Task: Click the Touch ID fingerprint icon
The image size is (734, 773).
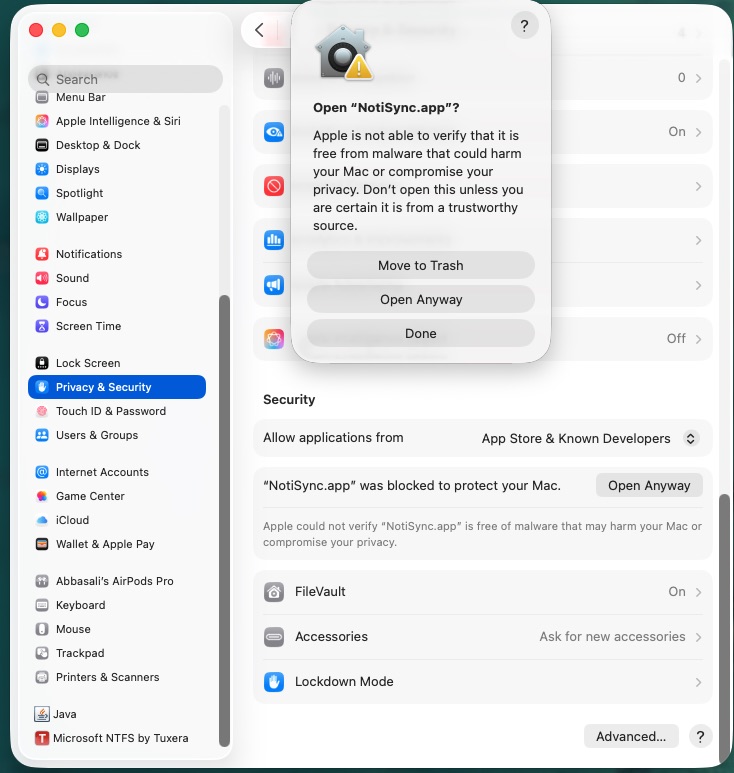Action: point(42,411)
